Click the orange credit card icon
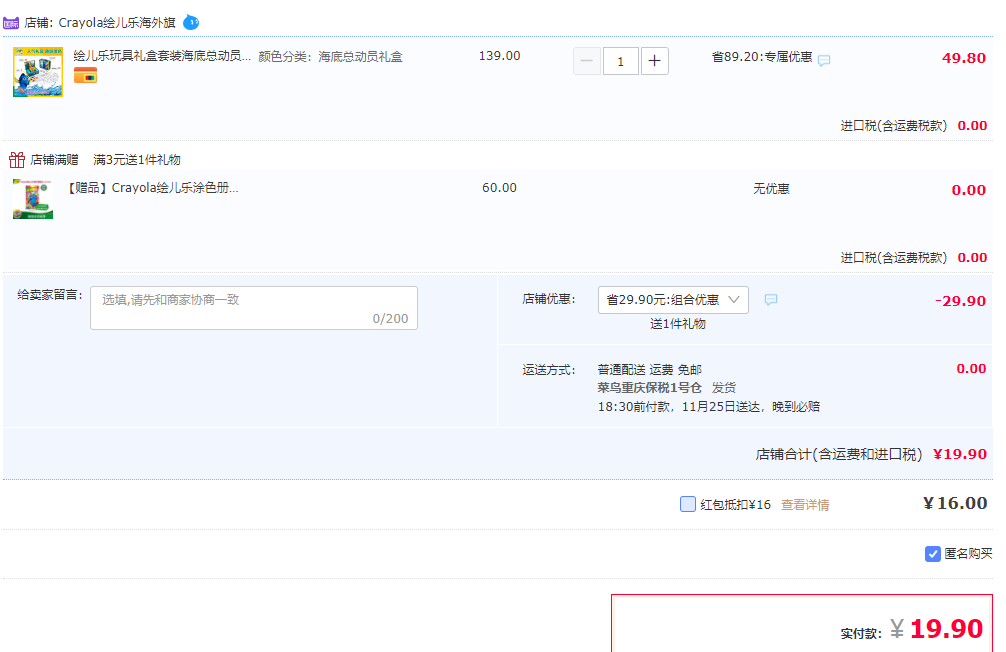 point(85,75)
